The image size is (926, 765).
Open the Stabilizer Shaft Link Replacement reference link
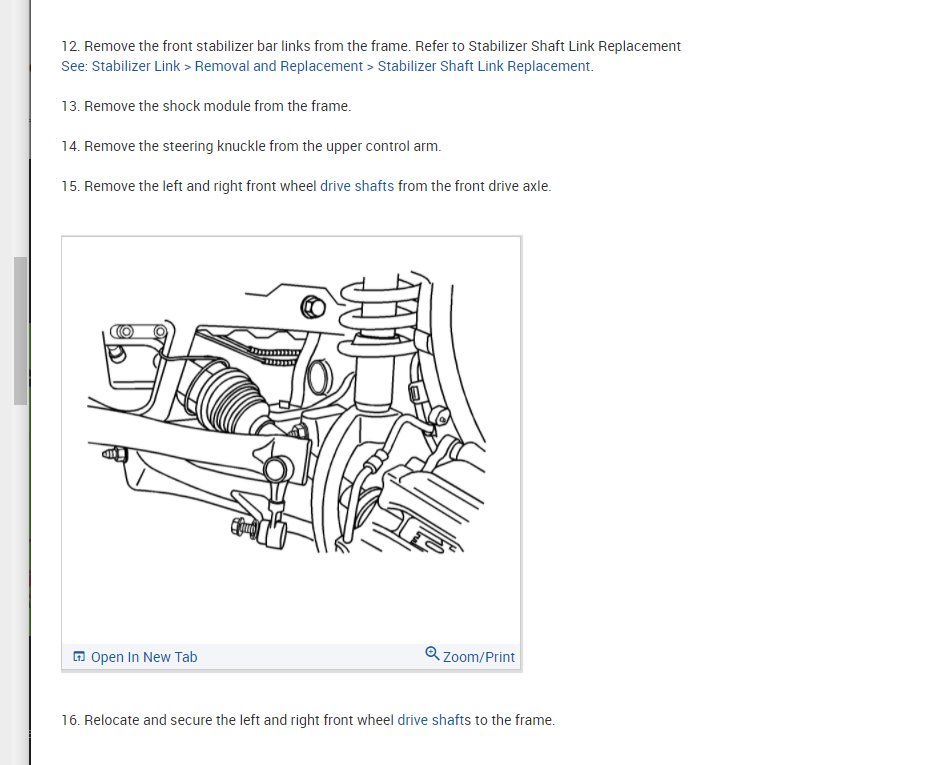[x=327, y=66]
